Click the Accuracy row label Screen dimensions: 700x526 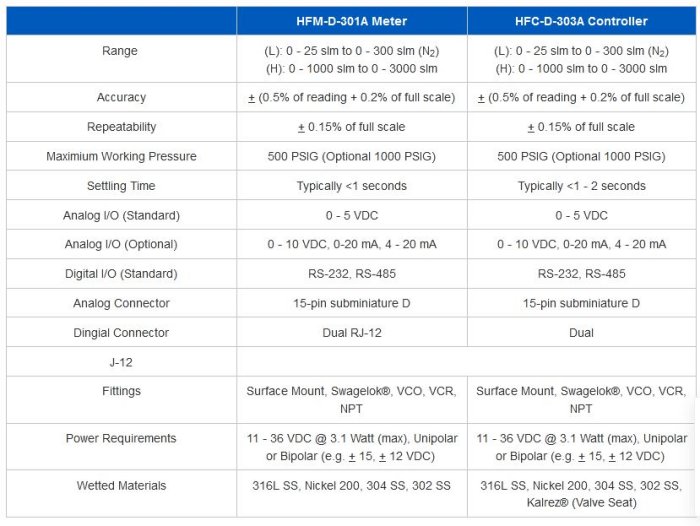point(121,98)
